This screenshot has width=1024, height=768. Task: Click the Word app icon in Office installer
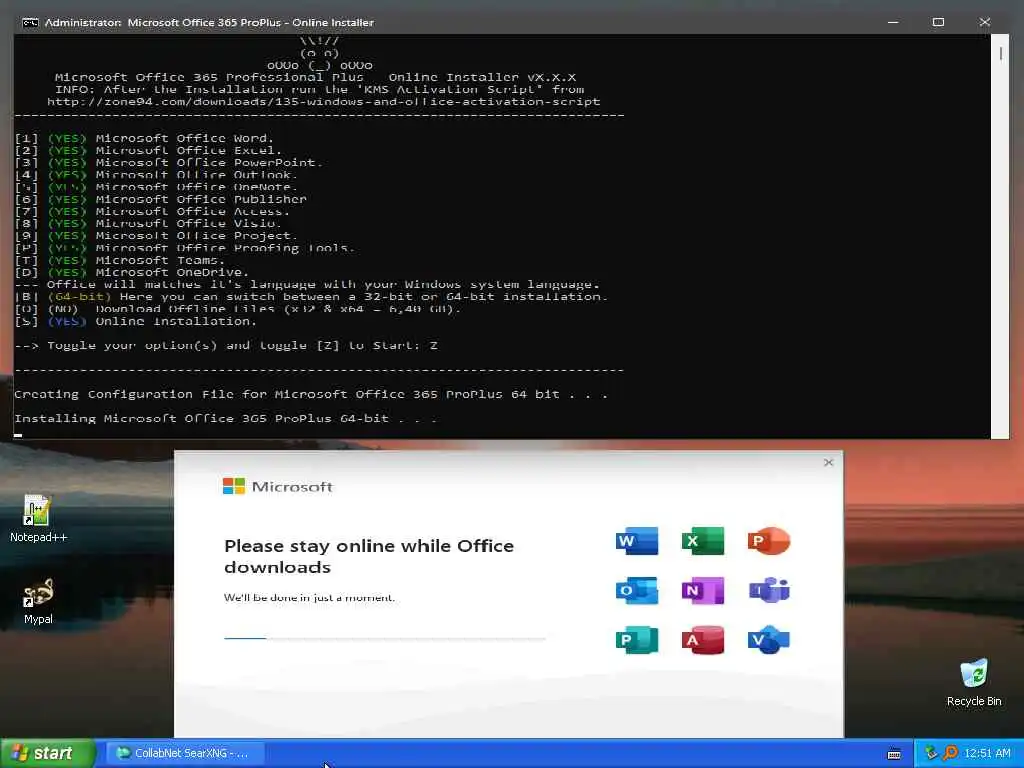click(637, 541)
